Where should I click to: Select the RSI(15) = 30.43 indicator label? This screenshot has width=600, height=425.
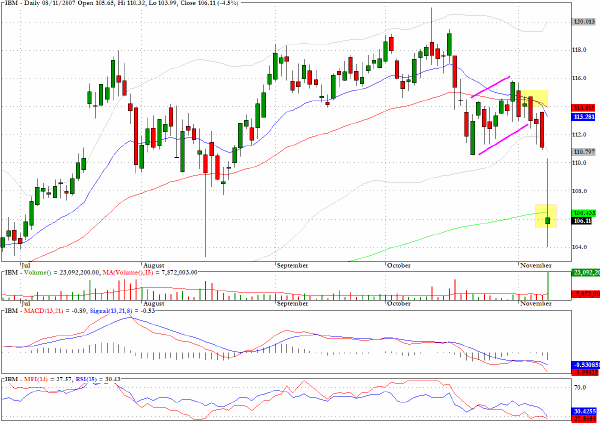[98, 379]
